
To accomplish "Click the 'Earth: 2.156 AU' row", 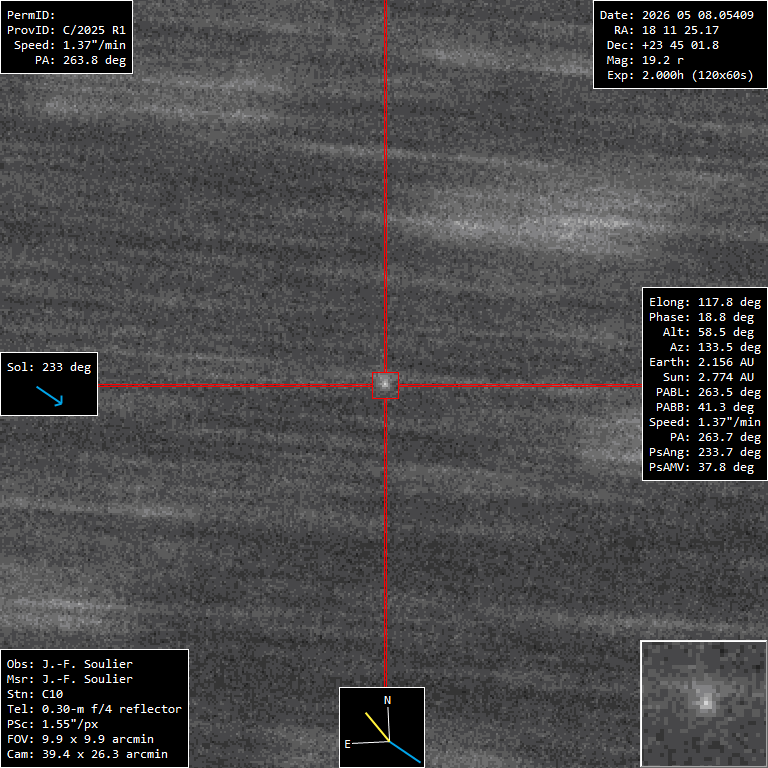I will pos(701,362).
